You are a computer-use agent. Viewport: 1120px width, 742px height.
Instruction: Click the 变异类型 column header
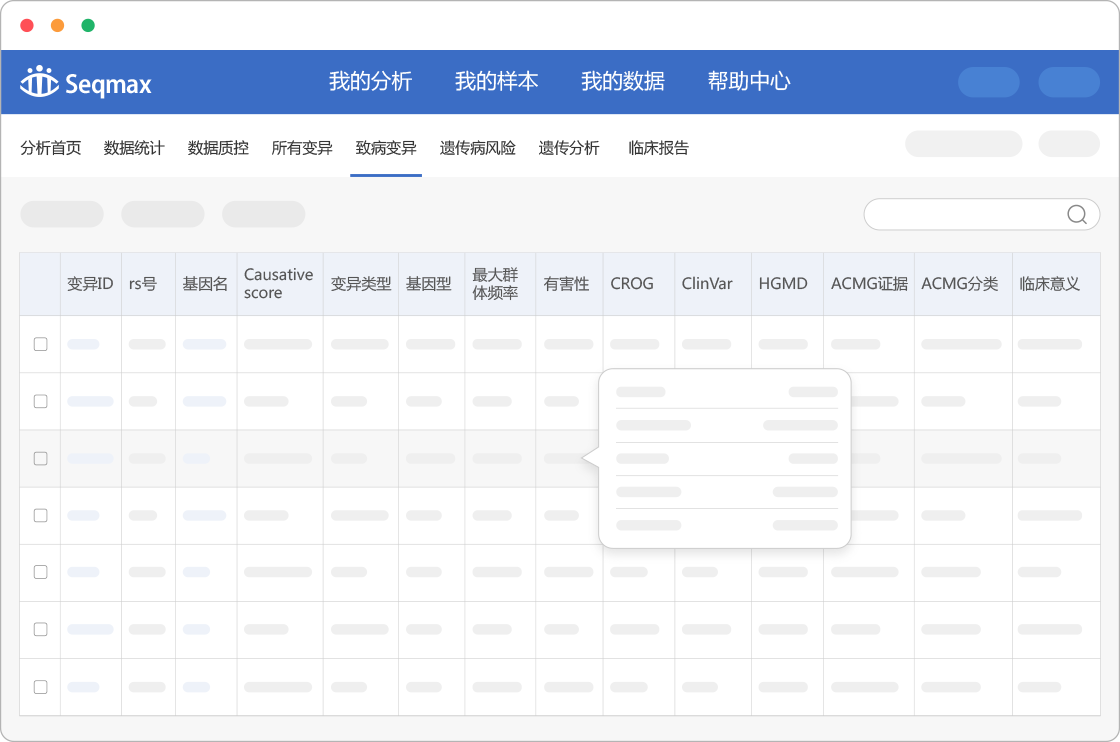pyautogui.click(x=361, y=284)
